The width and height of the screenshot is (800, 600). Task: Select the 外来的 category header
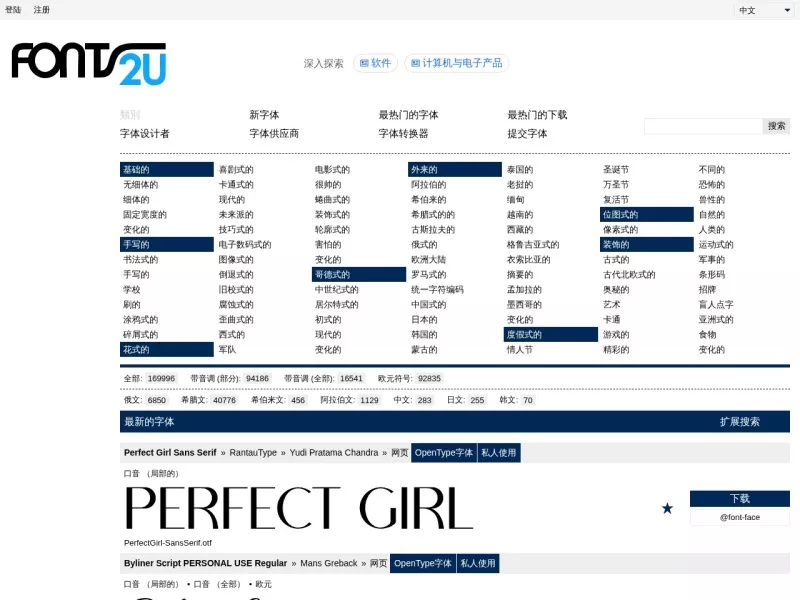455,169
